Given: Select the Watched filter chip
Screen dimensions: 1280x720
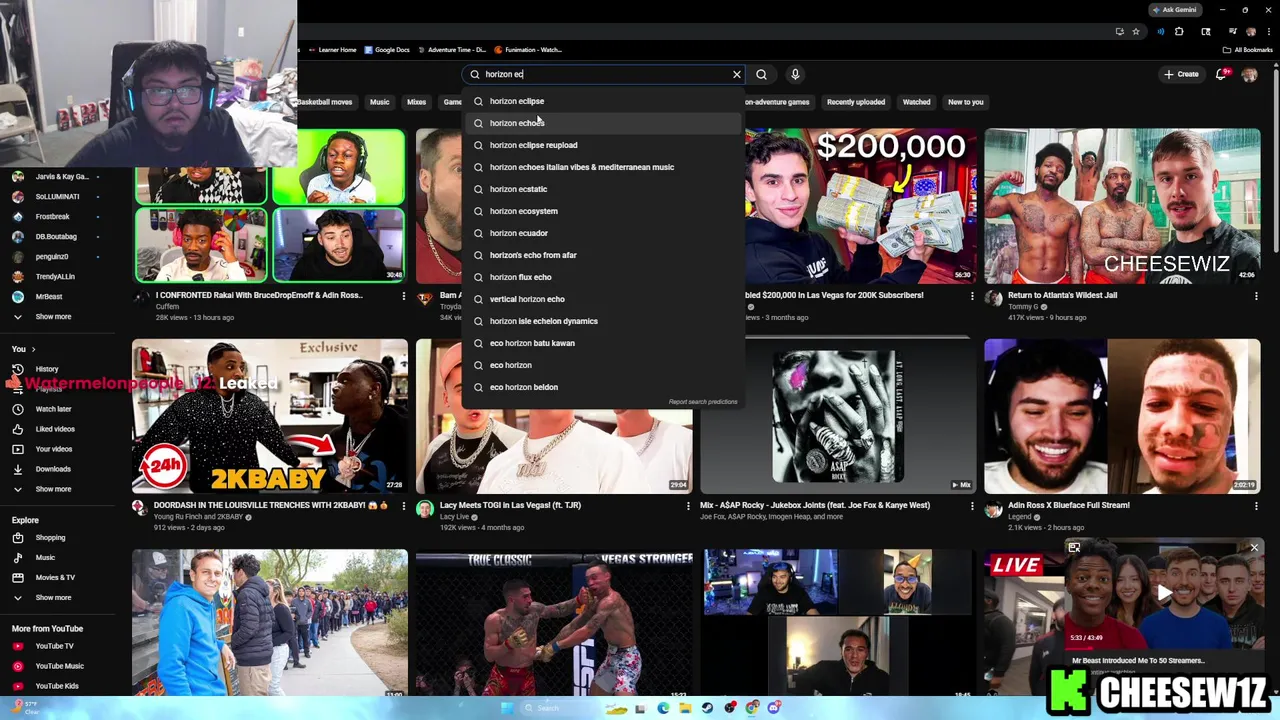Looking at the screenshot, I should (x=916, y=102).
